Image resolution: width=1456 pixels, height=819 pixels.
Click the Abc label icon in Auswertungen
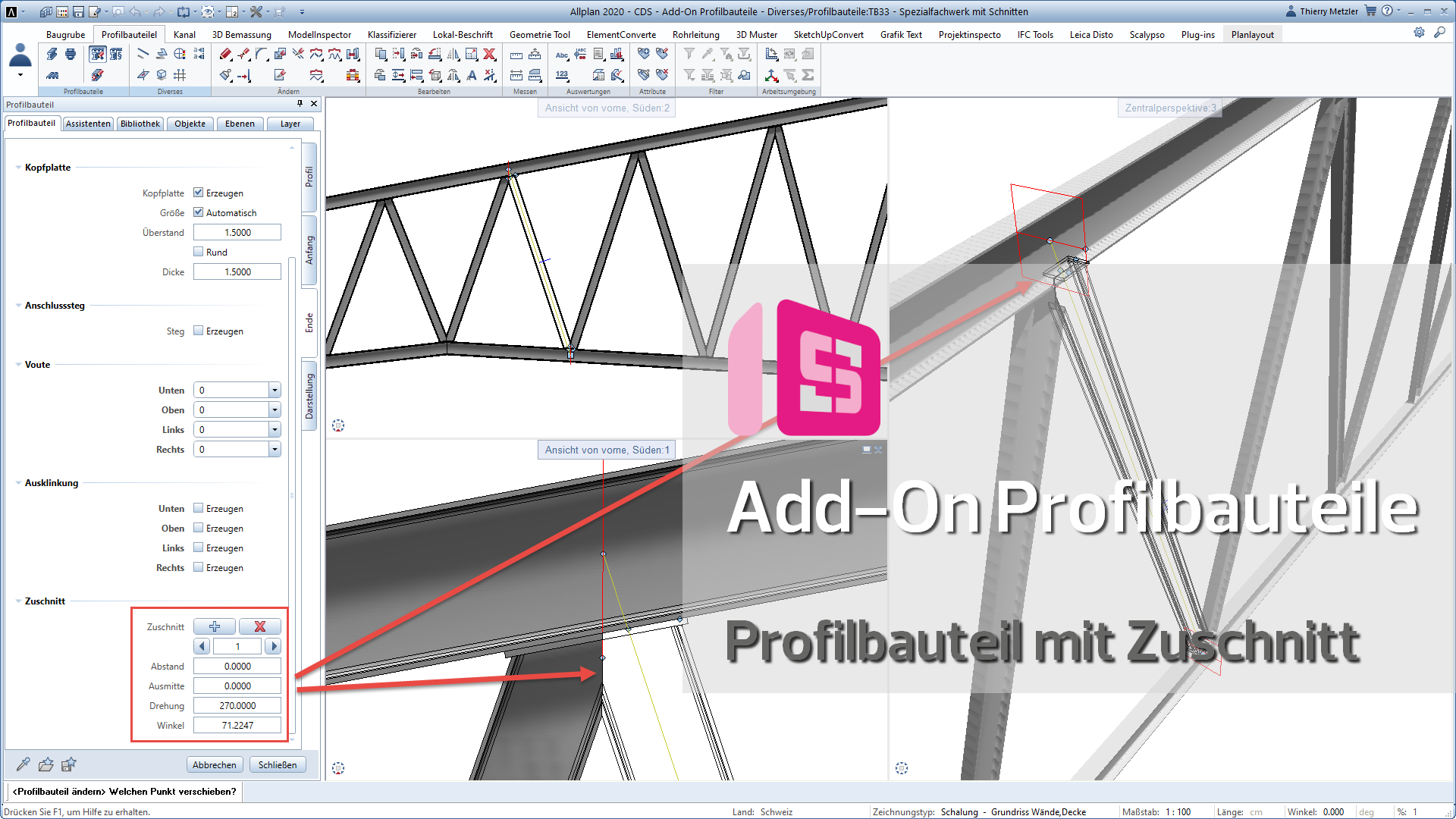pyautogui.click(x=561, y=54)
